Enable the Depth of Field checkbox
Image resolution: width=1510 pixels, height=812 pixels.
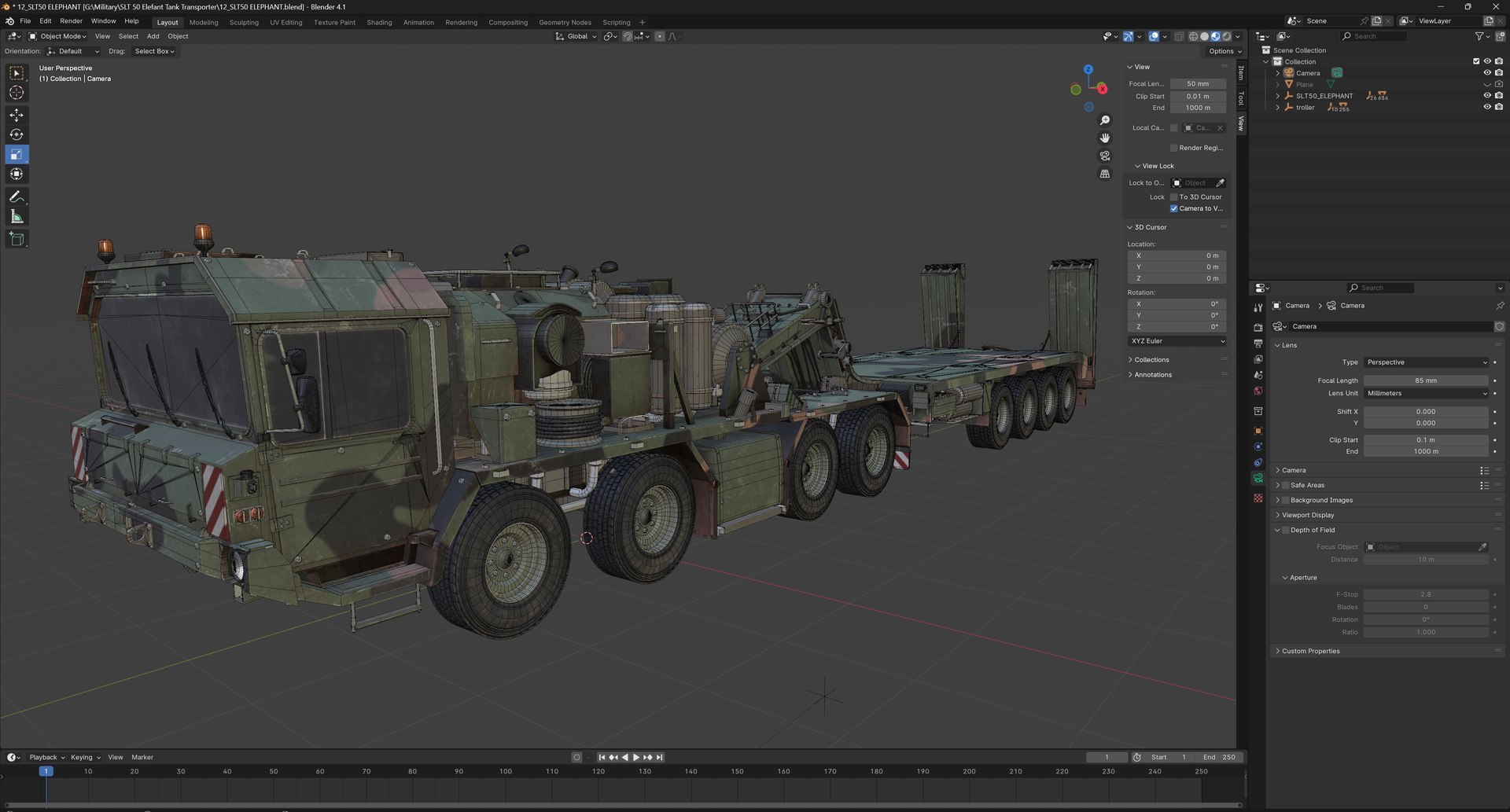click(x=1286, y=530)
